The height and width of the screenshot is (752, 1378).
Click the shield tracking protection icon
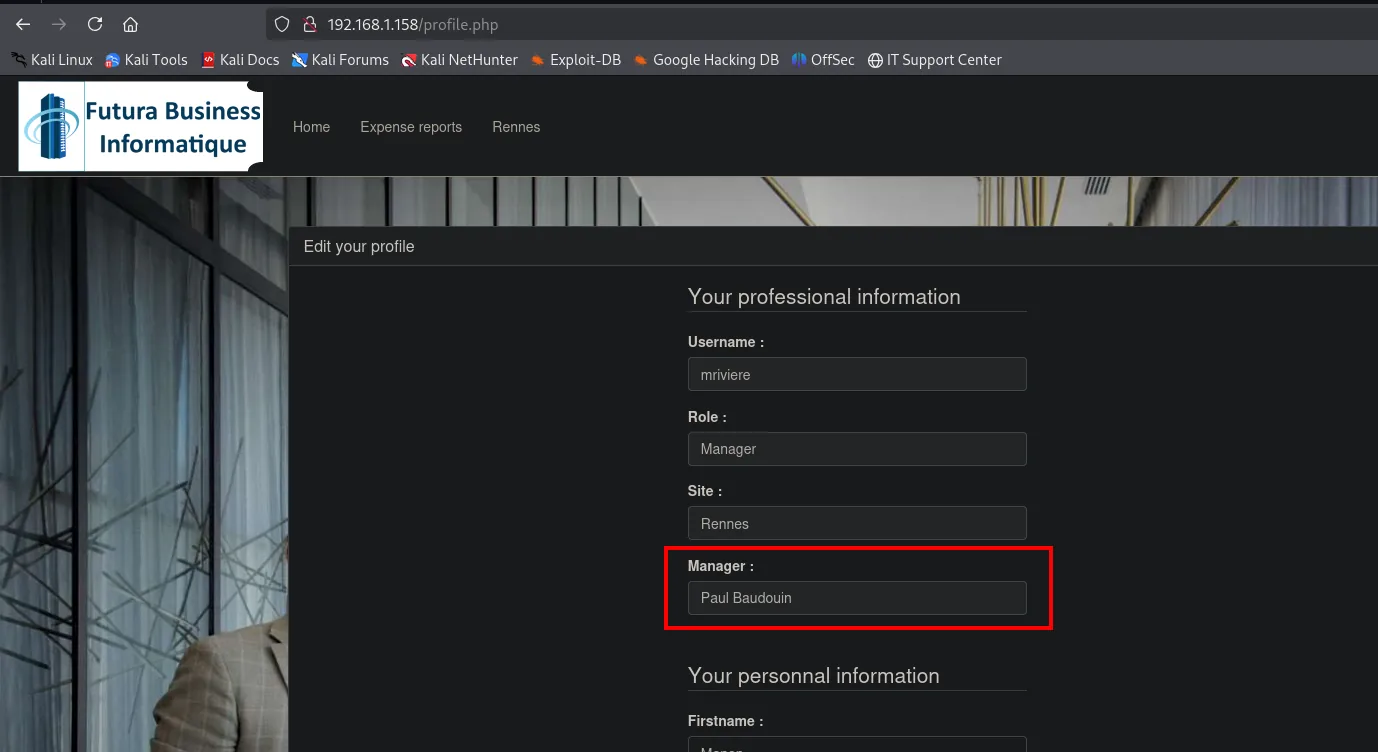point(282,24)
